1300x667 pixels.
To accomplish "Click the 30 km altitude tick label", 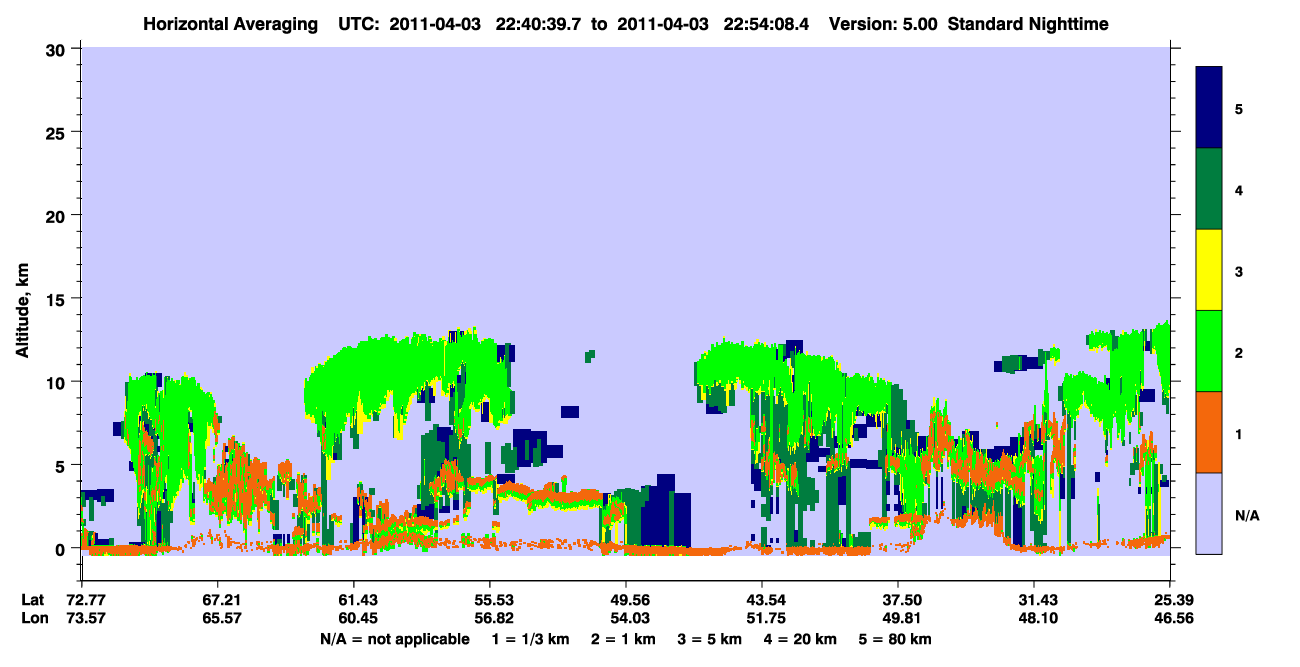I will (58, 49).
